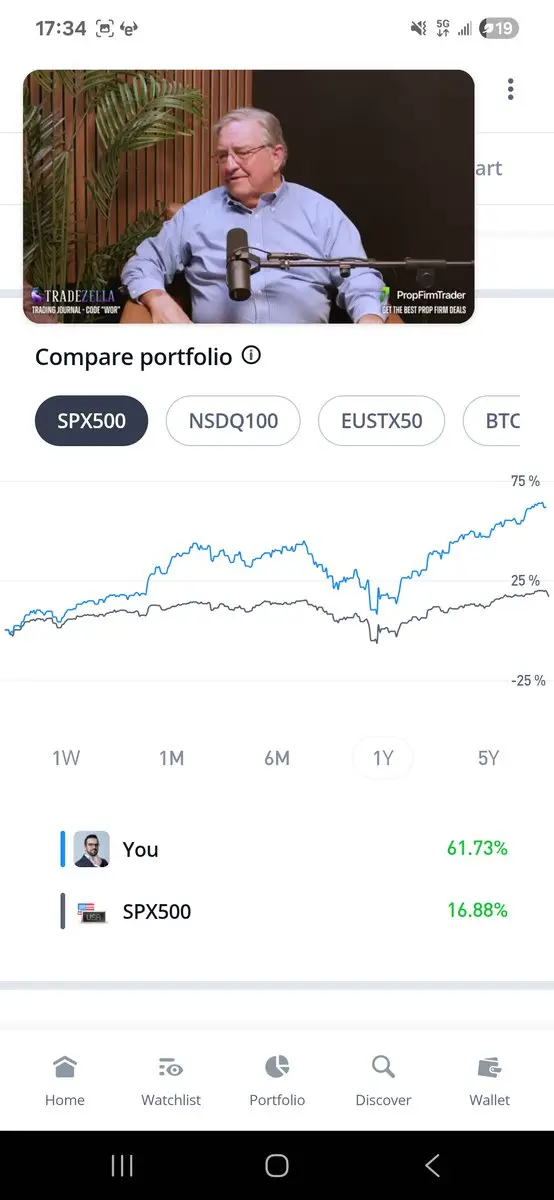The width and height of the screenshot is (554, 1200).
Task: Tap the Compare portfolio info icon
Action: [x=252, y=355]
